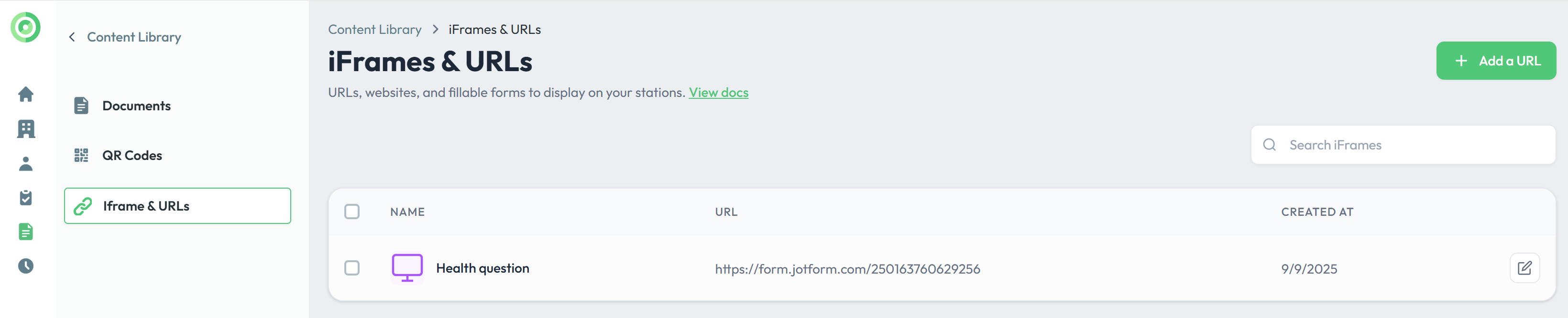Go back using Content Library chevron

click(72, 37)
